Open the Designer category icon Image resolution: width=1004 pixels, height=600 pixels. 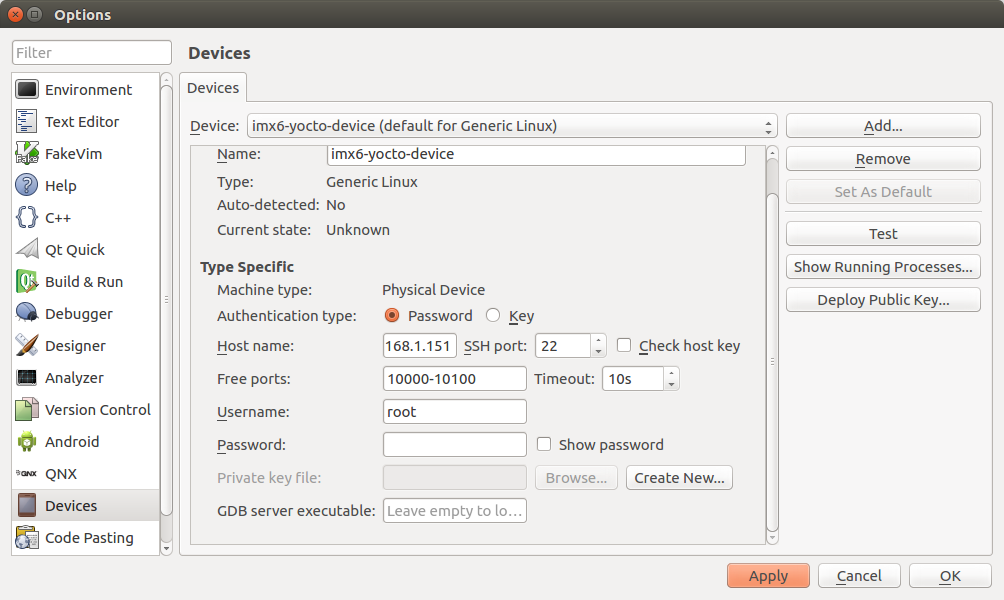point(27,346)
